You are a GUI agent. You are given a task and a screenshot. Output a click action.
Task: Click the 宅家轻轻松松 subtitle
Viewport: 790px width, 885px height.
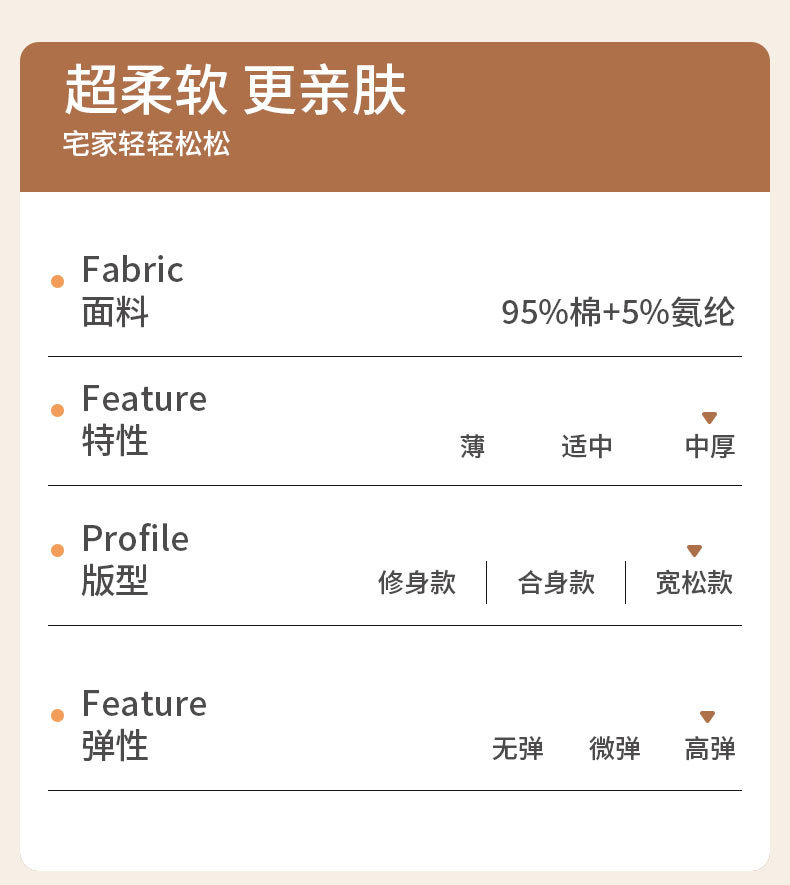146,143
